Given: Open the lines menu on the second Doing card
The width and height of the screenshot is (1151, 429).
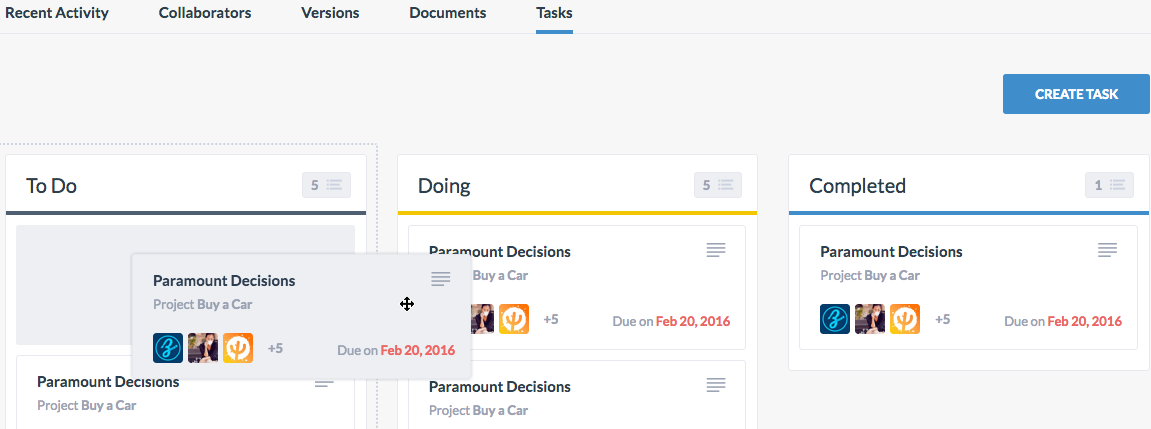Looking at the screenshot, I should (716, 384).
